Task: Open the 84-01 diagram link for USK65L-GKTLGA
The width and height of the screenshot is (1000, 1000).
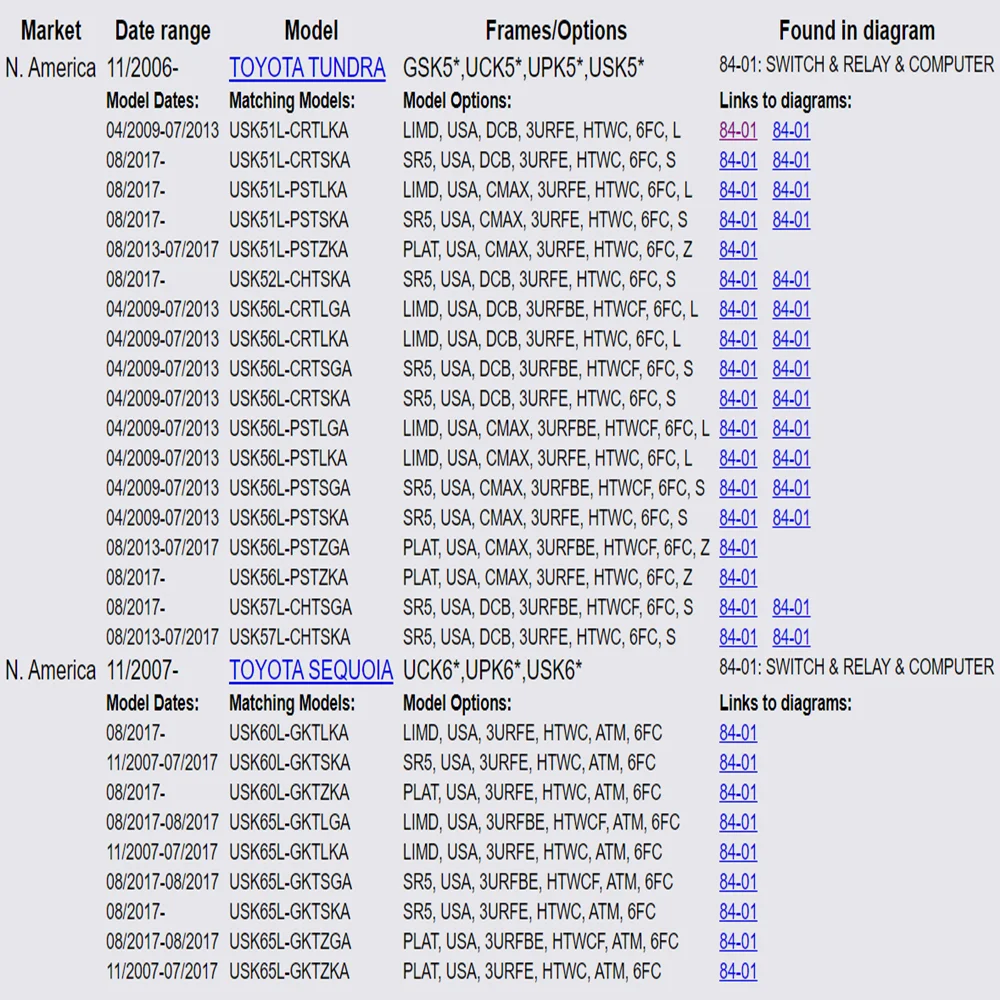Action: [x=738, y=822]
